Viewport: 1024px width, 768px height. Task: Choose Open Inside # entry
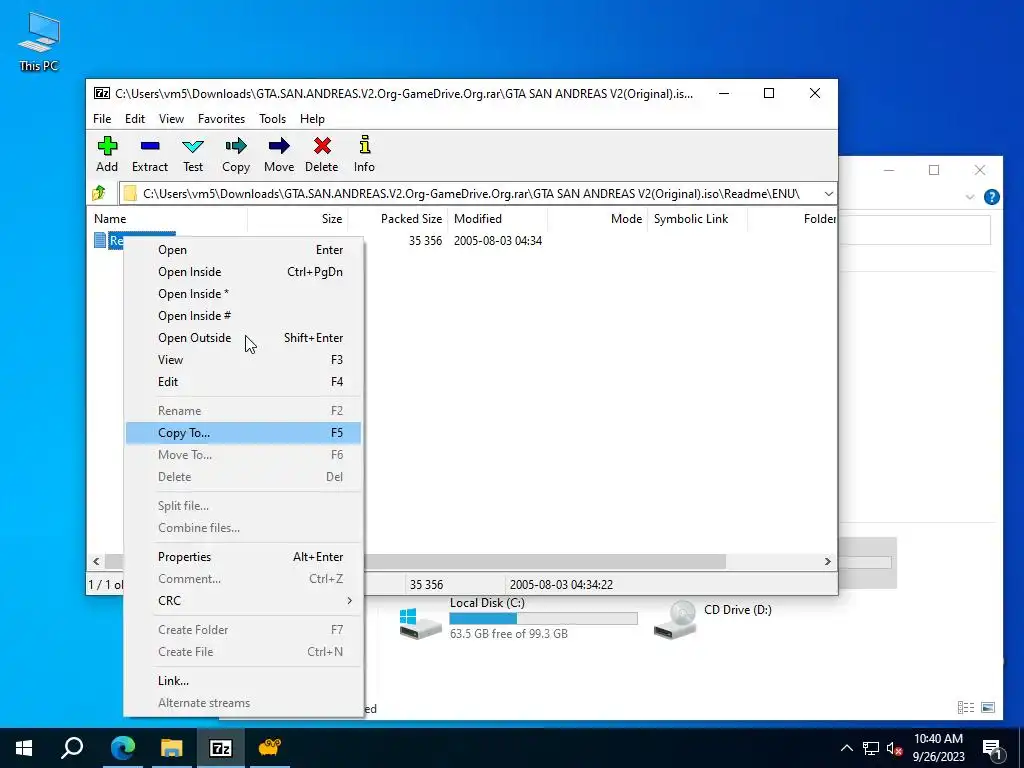[x=243, y=316]
